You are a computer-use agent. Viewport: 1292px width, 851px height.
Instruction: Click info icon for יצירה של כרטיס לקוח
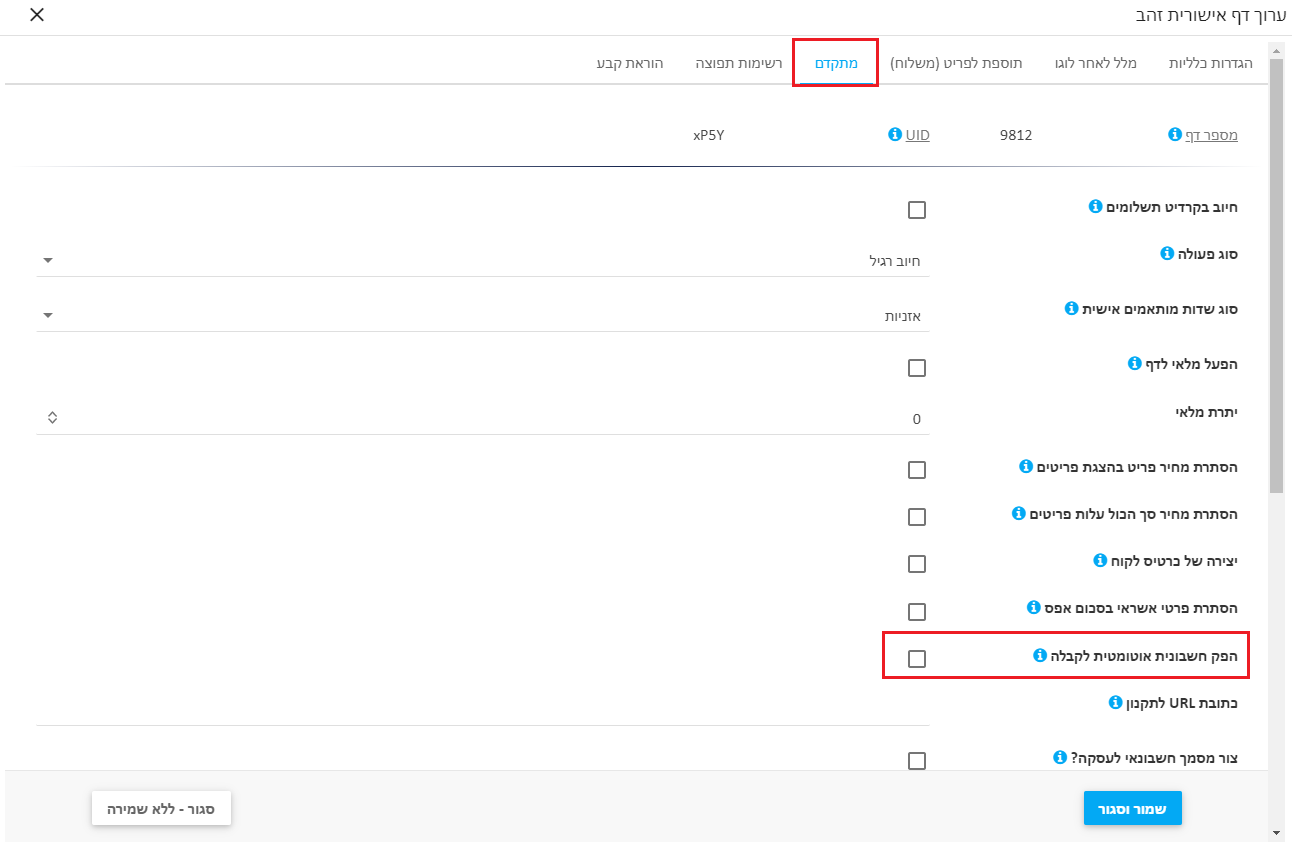[1100, 560]
